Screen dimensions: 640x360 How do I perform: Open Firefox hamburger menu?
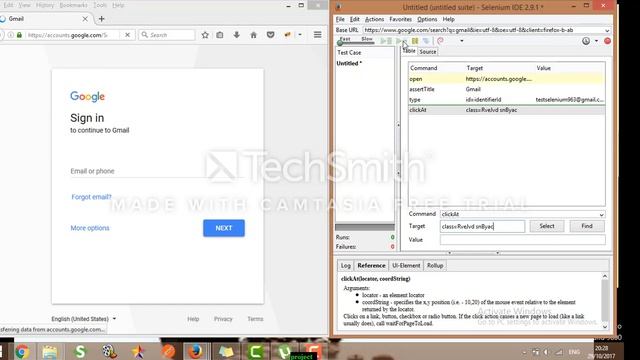pos(318,35)
